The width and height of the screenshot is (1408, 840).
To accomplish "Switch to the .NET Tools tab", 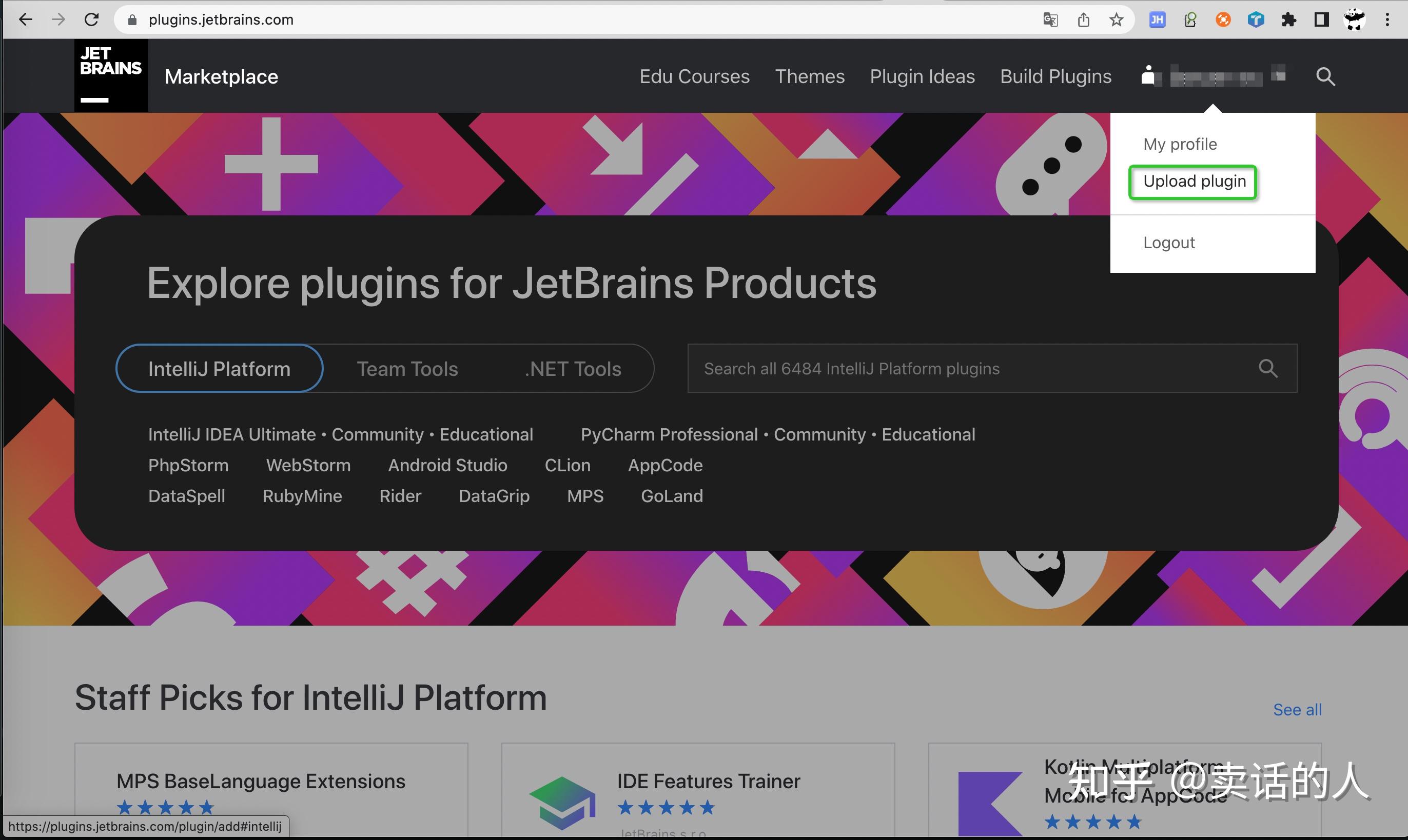I will [x=573, y=369].
